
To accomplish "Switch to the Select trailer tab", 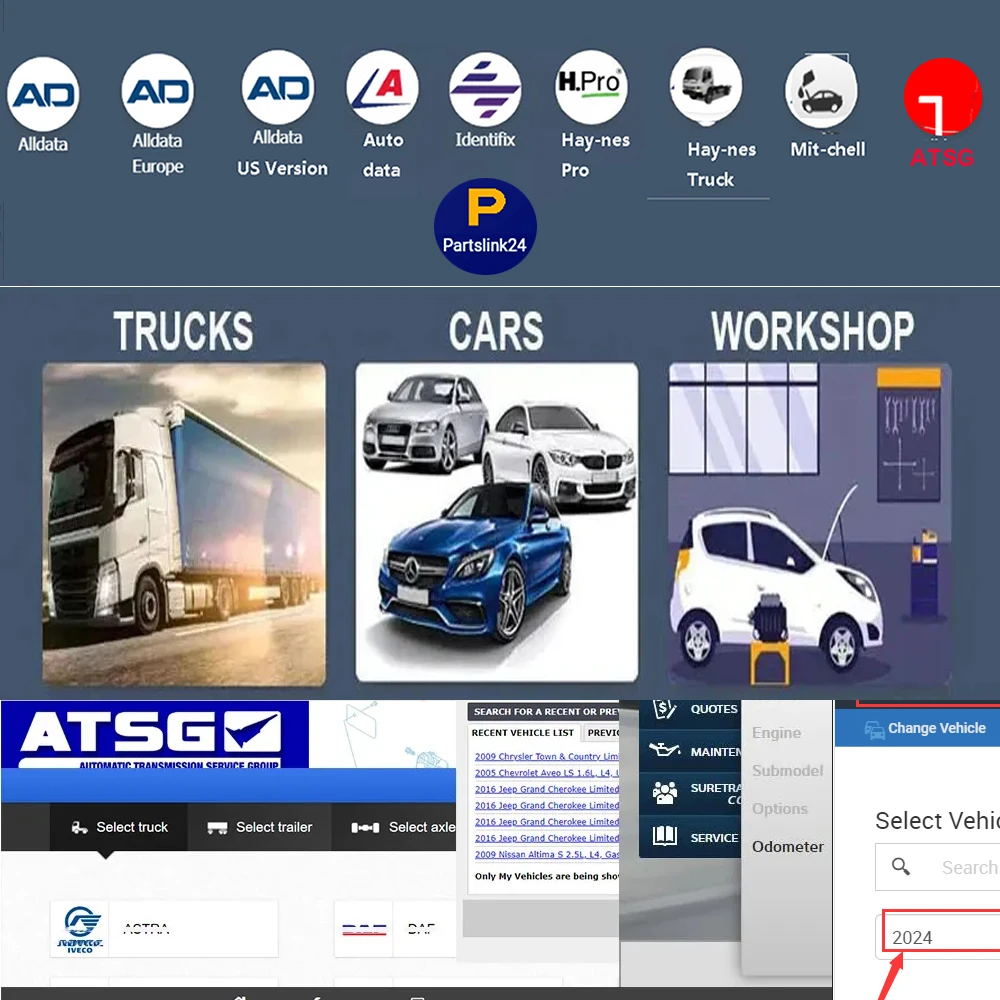I will [x=260, y=827].
